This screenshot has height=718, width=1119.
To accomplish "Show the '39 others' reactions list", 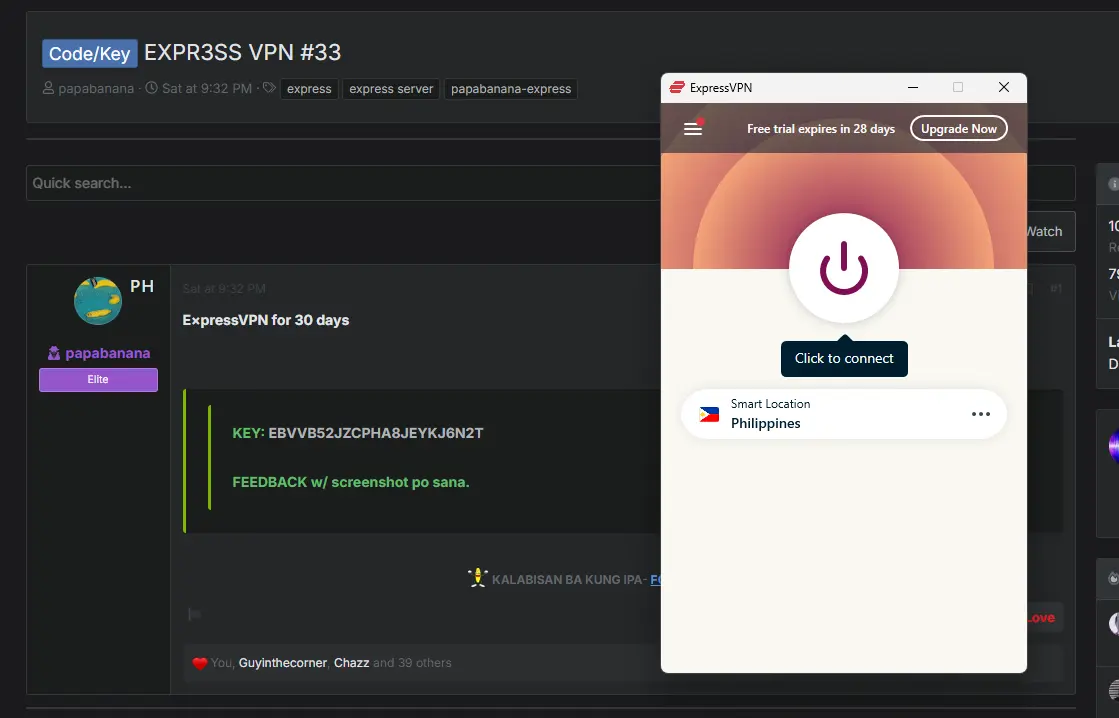I will pos(425,663).
